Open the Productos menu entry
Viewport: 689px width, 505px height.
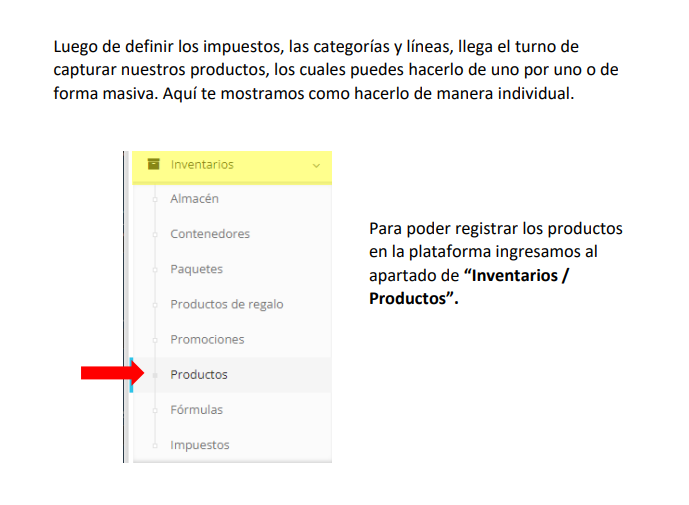coord(199,375)
